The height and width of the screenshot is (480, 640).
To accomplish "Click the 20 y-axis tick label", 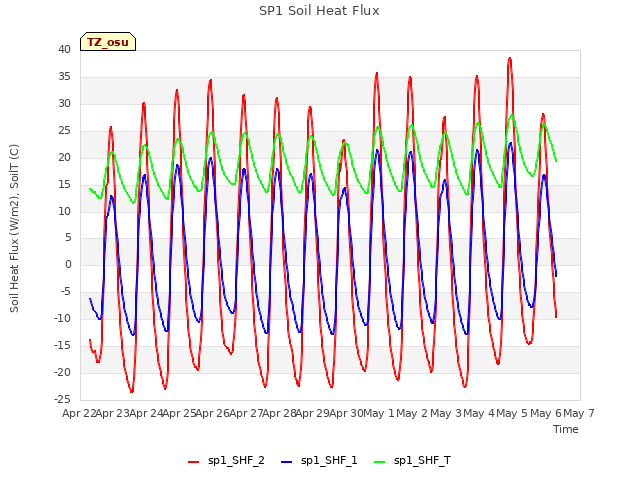I will click(64, 157).
